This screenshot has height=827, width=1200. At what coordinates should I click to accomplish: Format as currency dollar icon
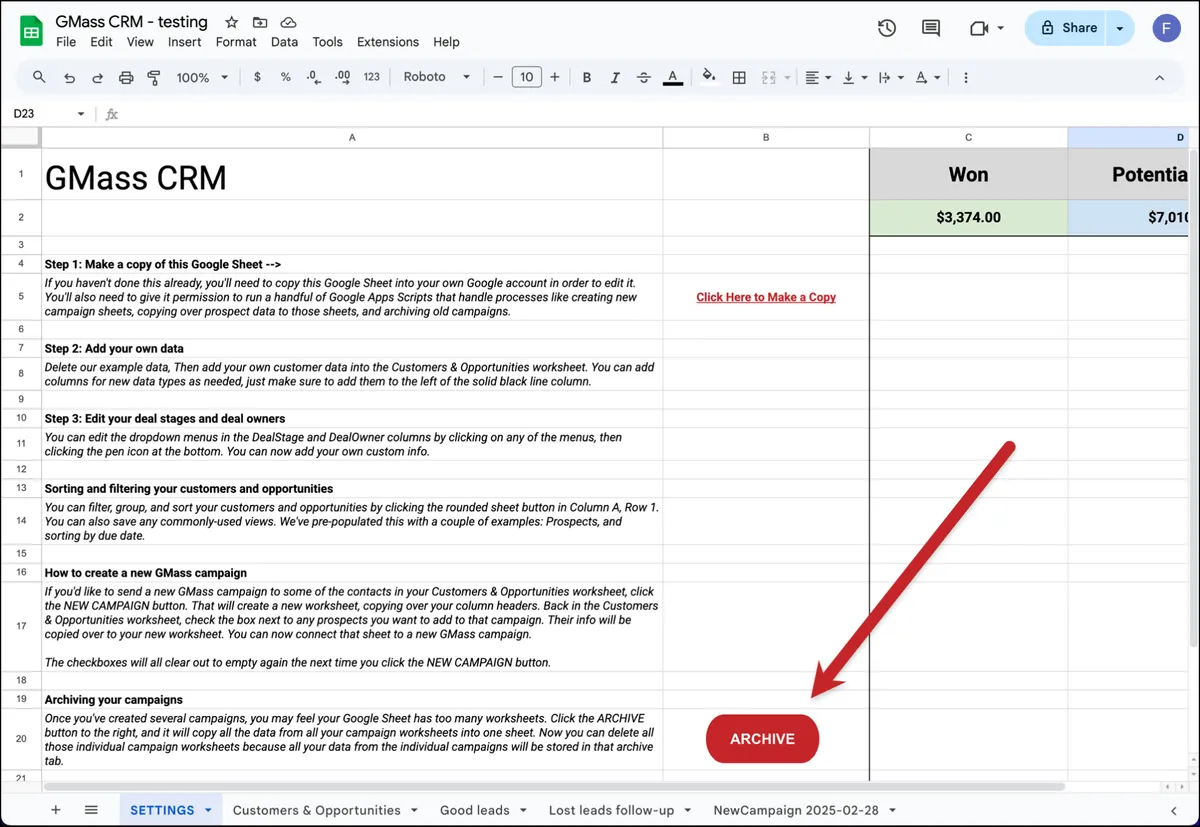[x=257, y=77]
